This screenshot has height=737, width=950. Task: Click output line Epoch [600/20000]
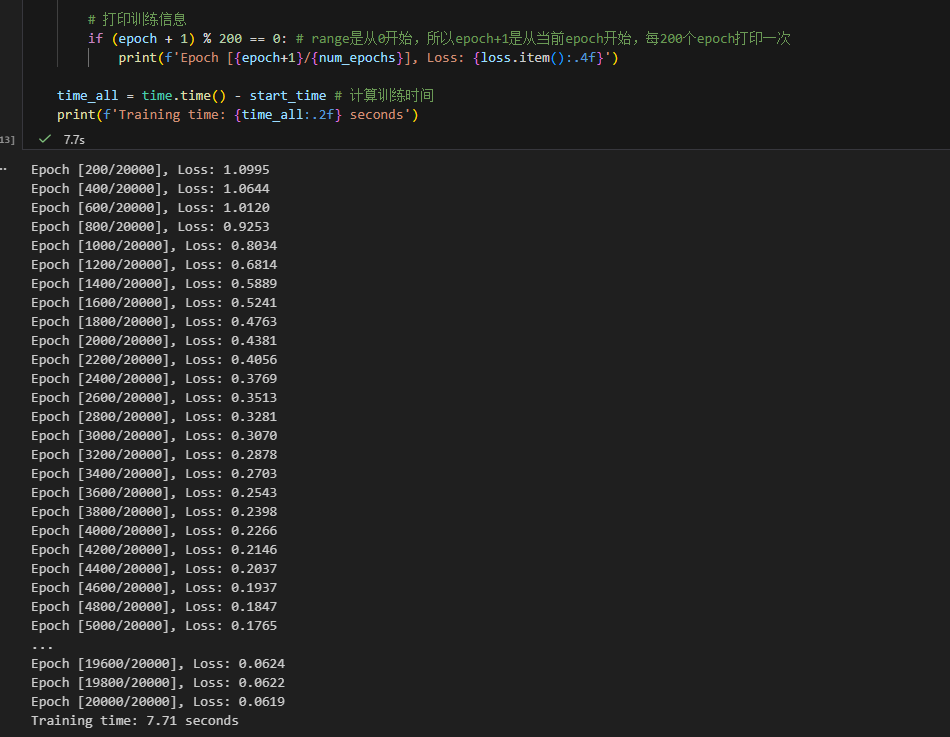[150, 207]
